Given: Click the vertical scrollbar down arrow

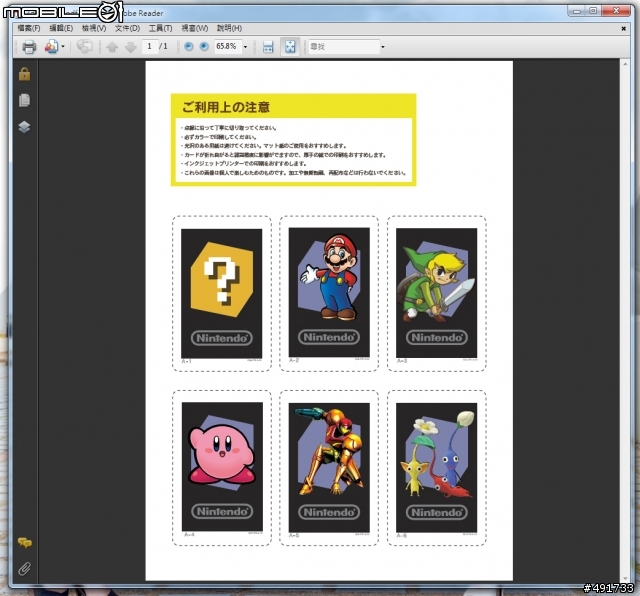Looking at the screenshot, I should (x=625, y=578).
